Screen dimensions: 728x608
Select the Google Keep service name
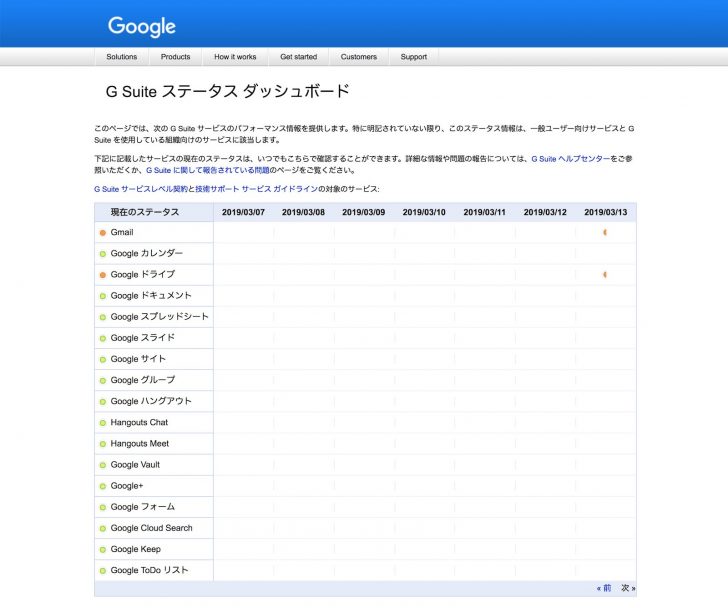[x=135, y=549]
